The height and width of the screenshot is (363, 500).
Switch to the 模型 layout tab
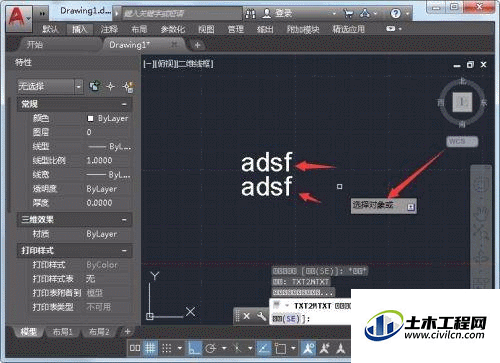pyautogui.click(x=28, y=332)
